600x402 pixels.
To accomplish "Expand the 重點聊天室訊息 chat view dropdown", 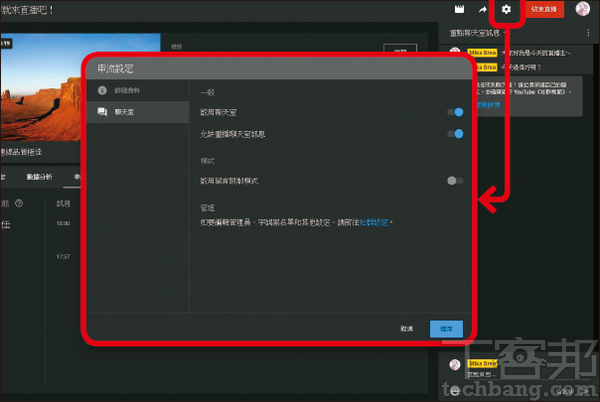I will coord(477,33).
